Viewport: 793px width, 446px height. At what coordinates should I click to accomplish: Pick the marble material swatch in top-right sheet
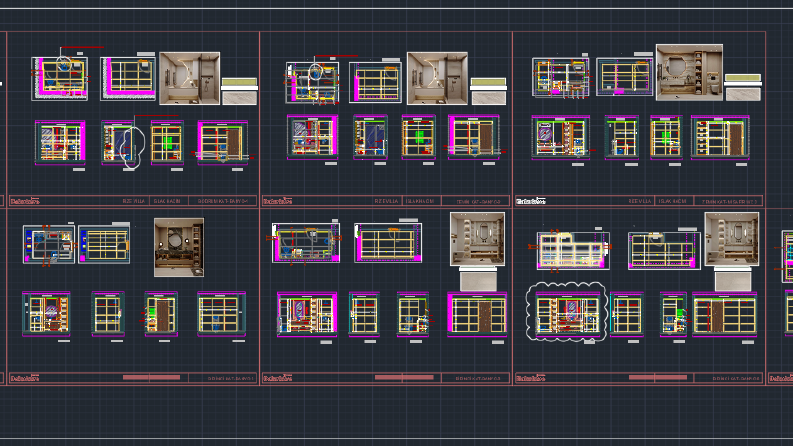[x=743, y=94]
